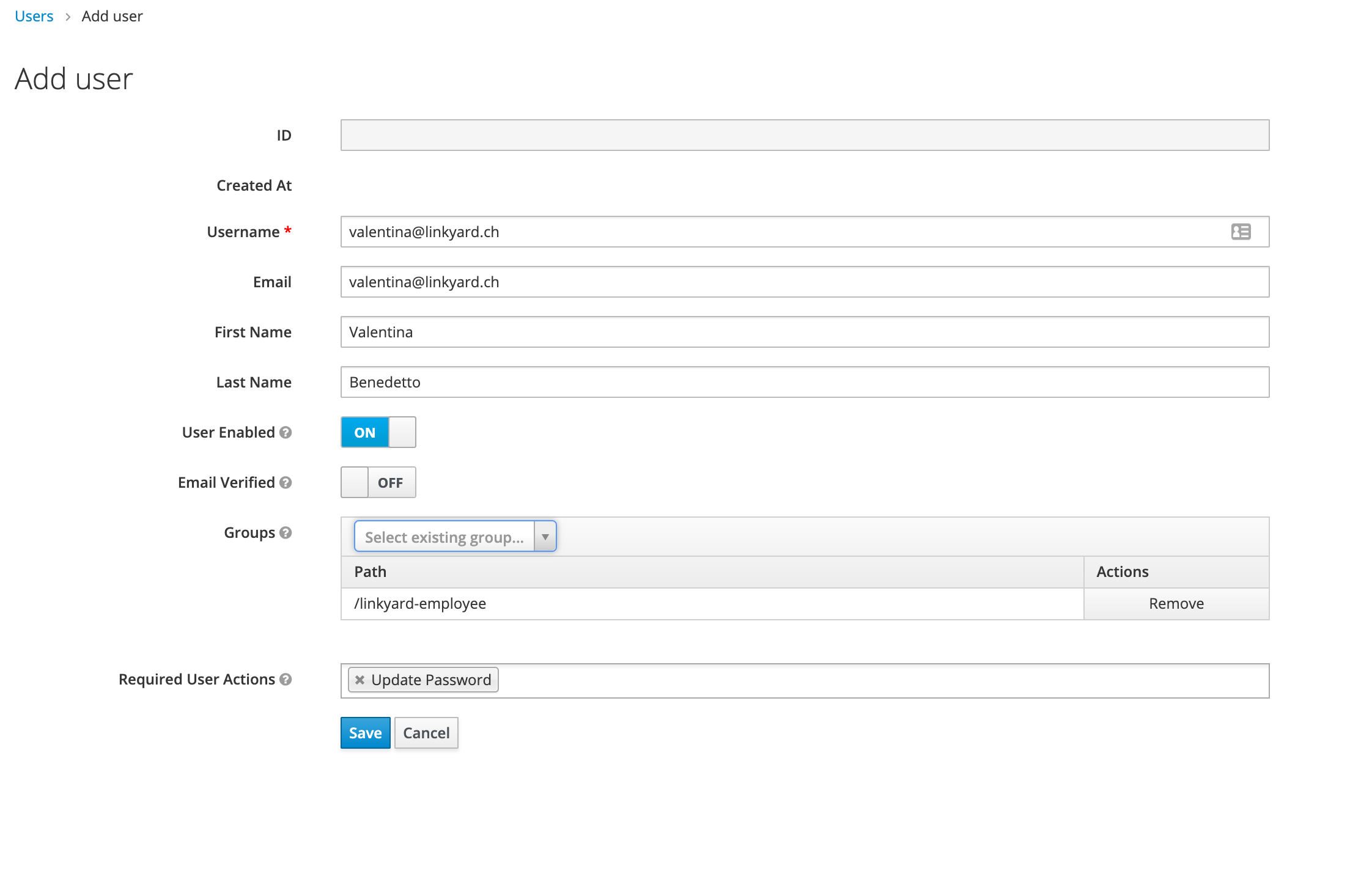Click into the Email input field
1350x896 pixels.
click(804, 282)
